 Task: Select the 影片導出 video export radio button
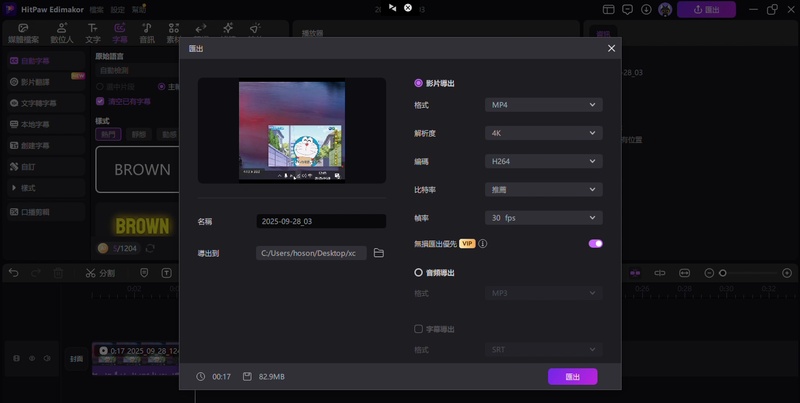pos(419,83)
